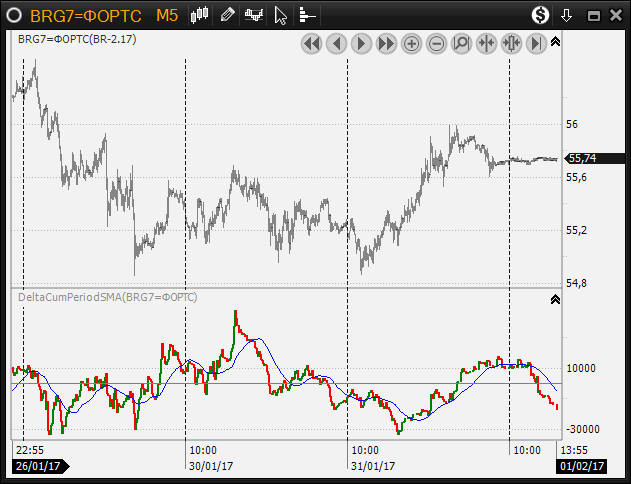631x484 pixels.
Task: Jump to the latest bar
Action: [x=536, y=43]
